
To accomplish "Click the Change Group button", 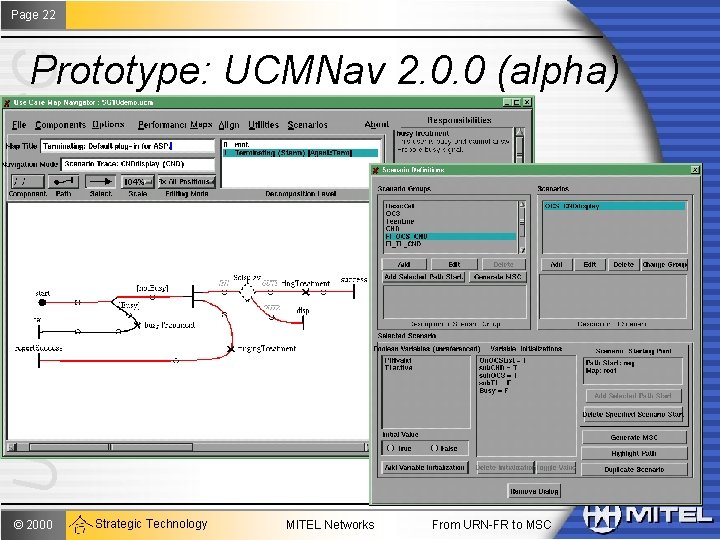I will [664, 264].
